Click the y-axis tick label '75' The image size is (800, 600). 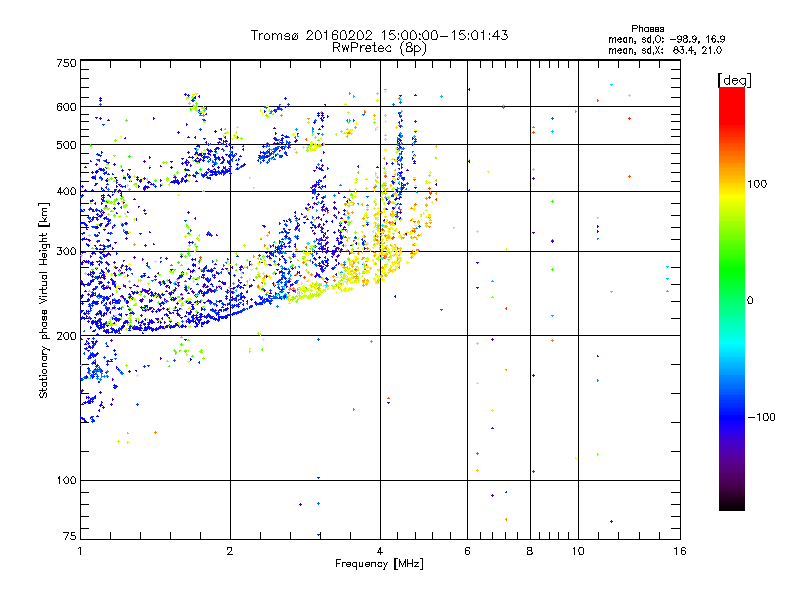pos(70,536)
